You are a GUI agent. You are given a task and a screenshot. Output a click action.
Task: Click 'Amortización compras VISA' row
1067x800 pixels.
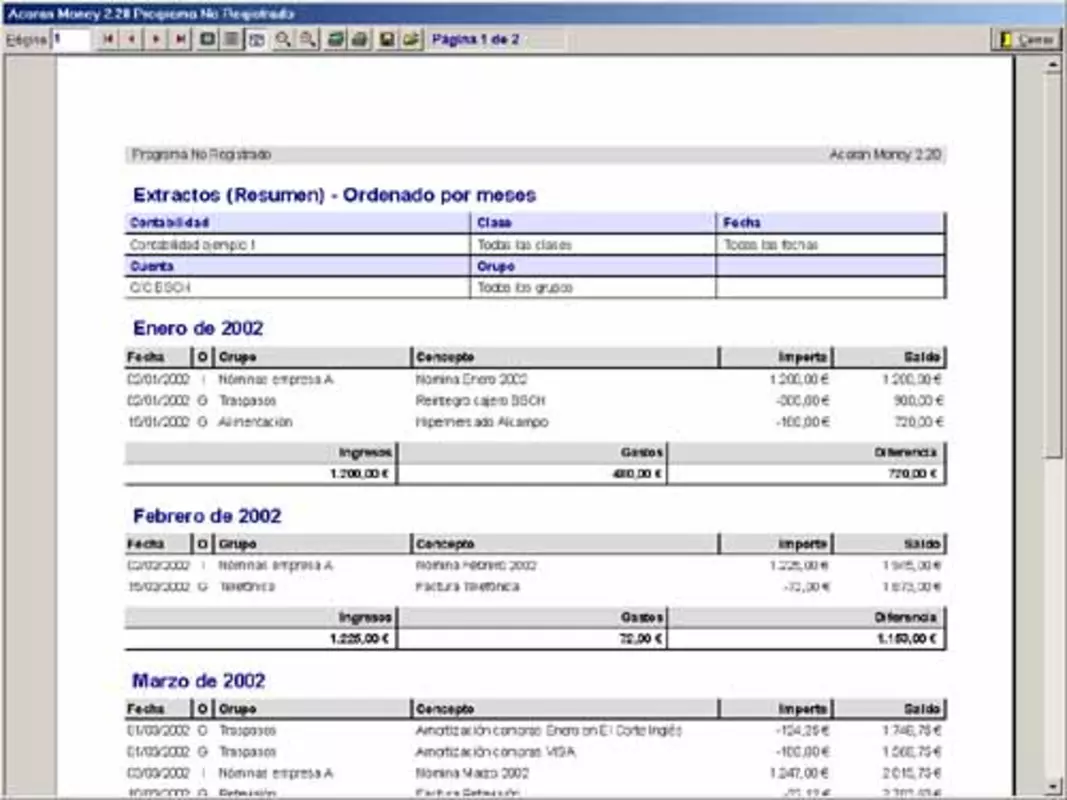click(536, 752)
